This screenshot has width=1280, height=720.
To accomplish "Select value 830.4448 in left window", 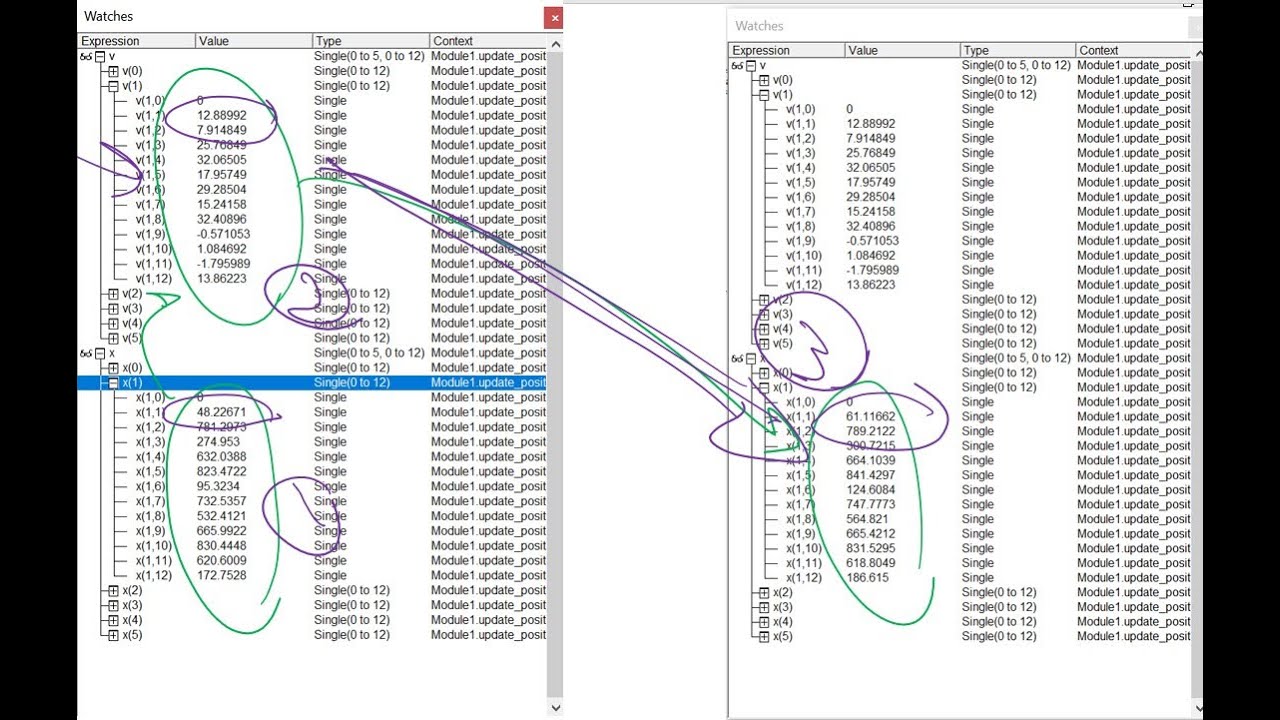I will [222, 546].
